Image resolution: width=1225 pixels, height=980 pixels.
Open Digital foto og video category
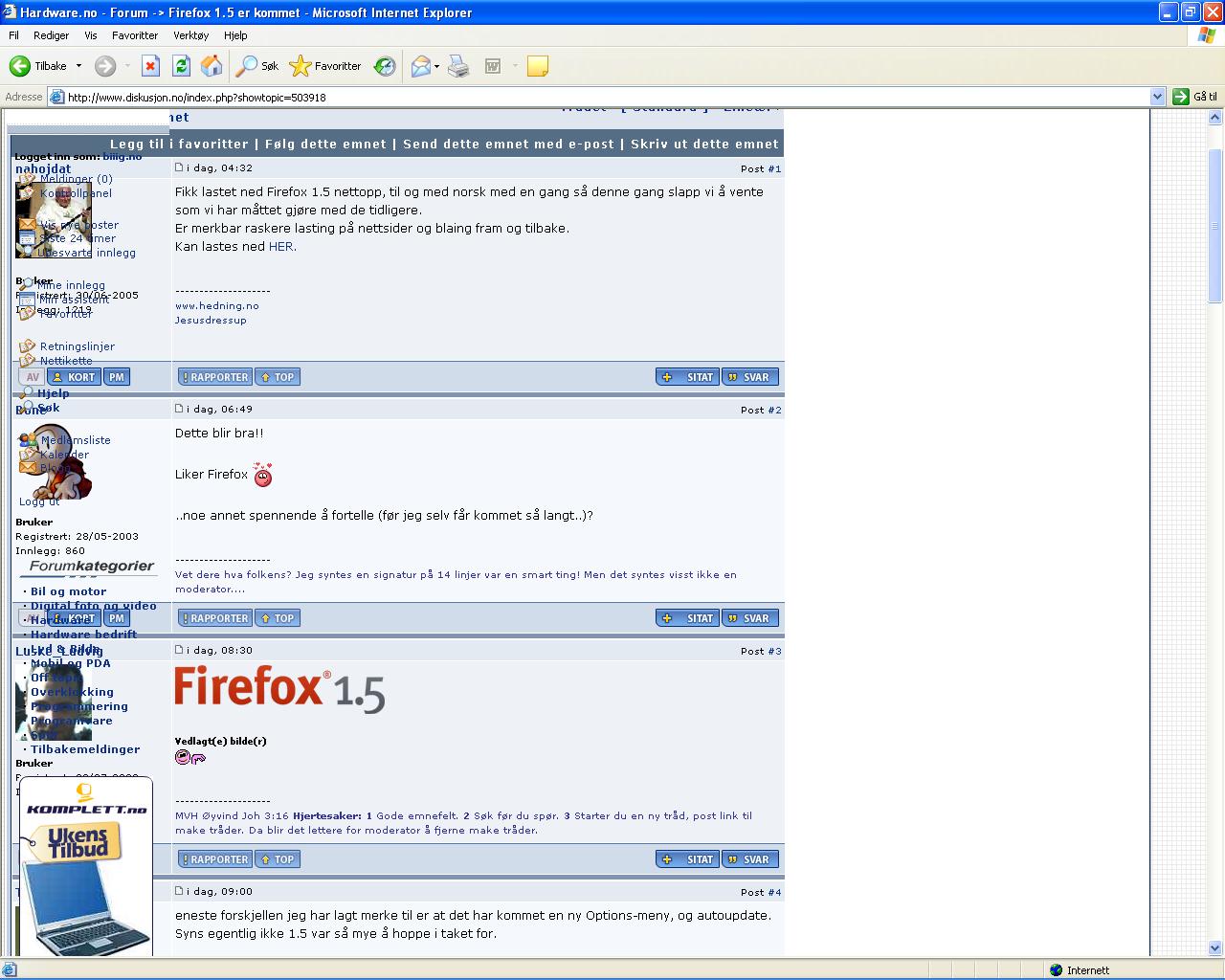point(93,606)
